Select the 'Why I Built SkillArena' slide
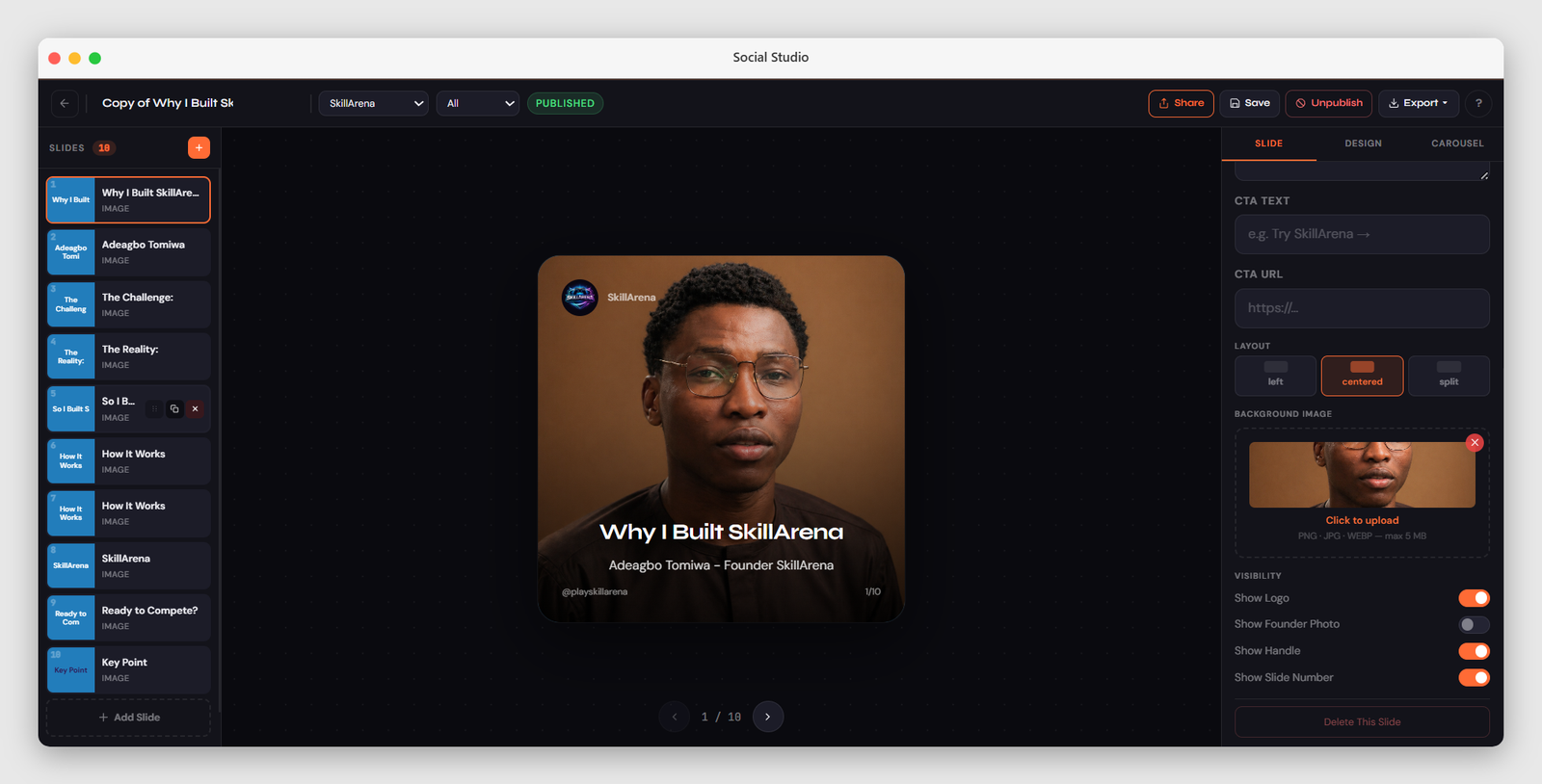 click(129, 199)
